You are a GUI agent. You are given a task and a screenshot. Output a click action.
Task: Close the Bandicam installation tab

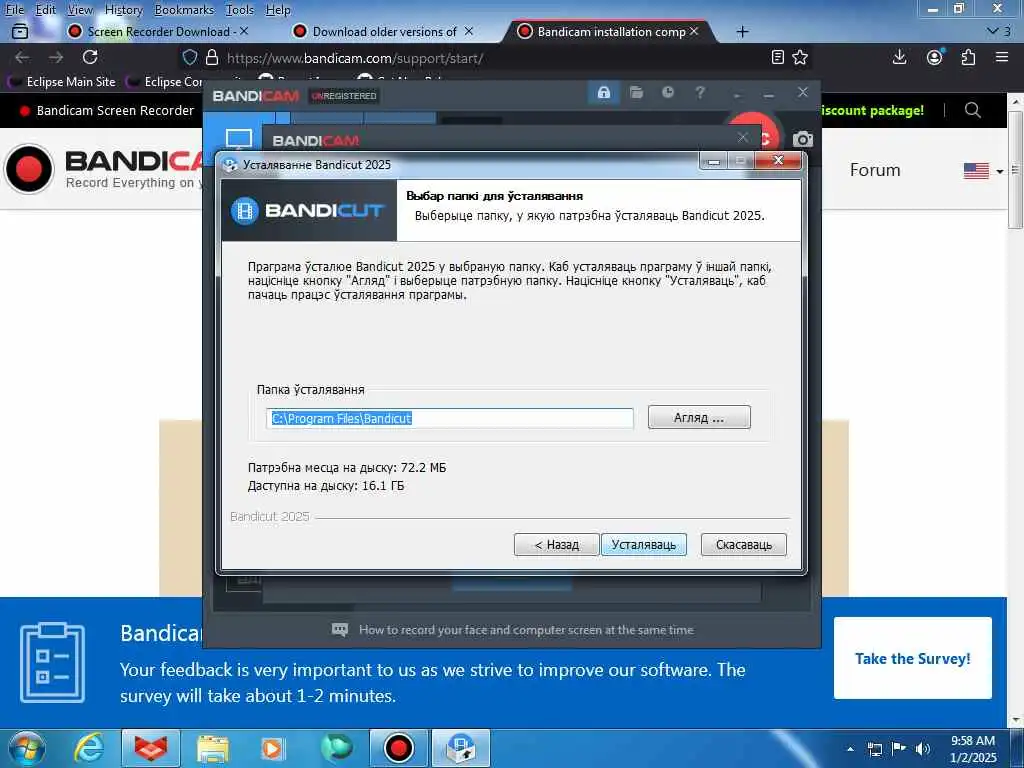click(x=694, y=31)
